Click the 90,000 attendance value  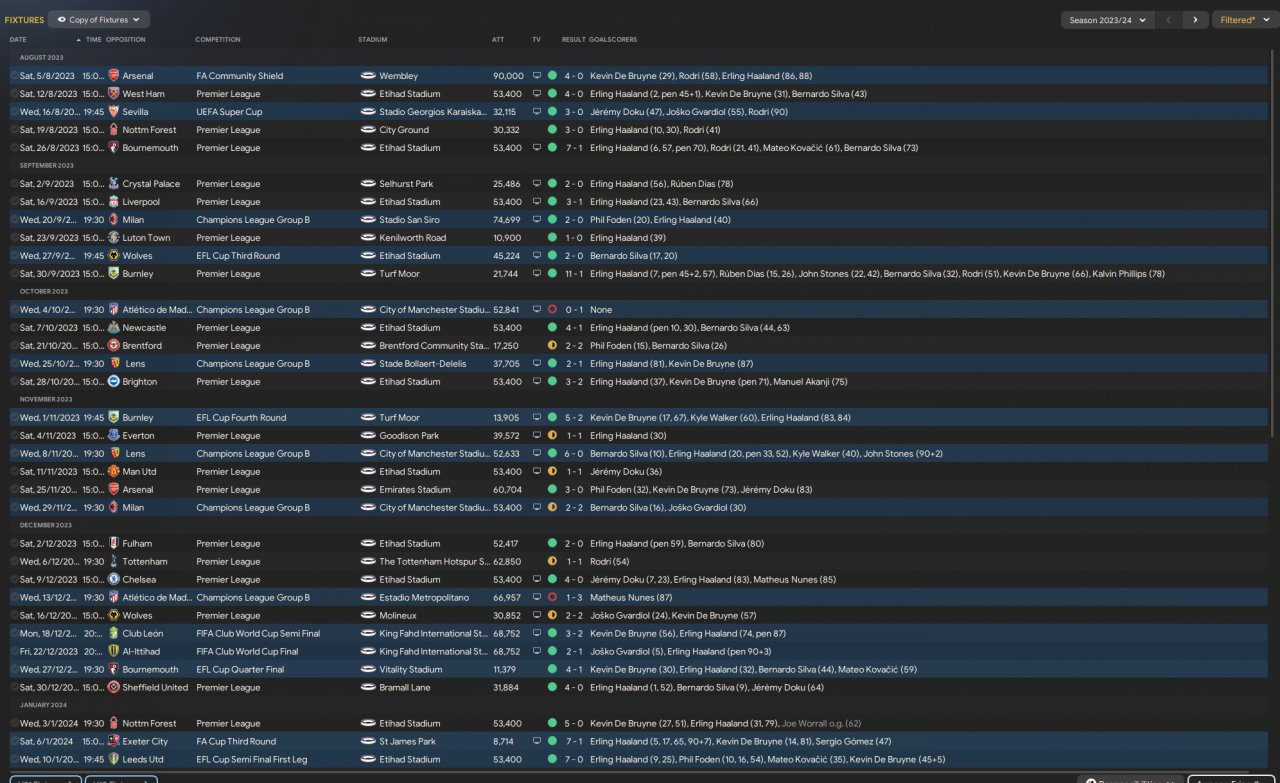[x=508, y=76]
